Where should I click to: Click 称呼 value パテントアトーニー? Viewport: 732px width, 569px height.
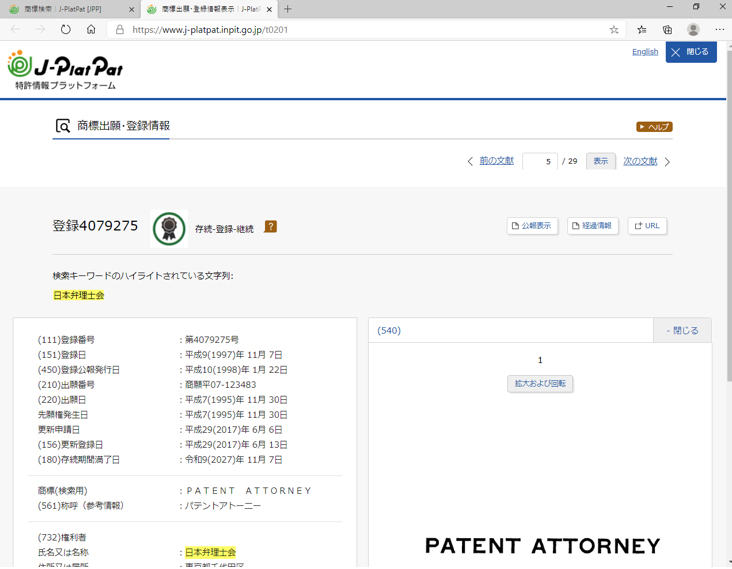(223, 506)
